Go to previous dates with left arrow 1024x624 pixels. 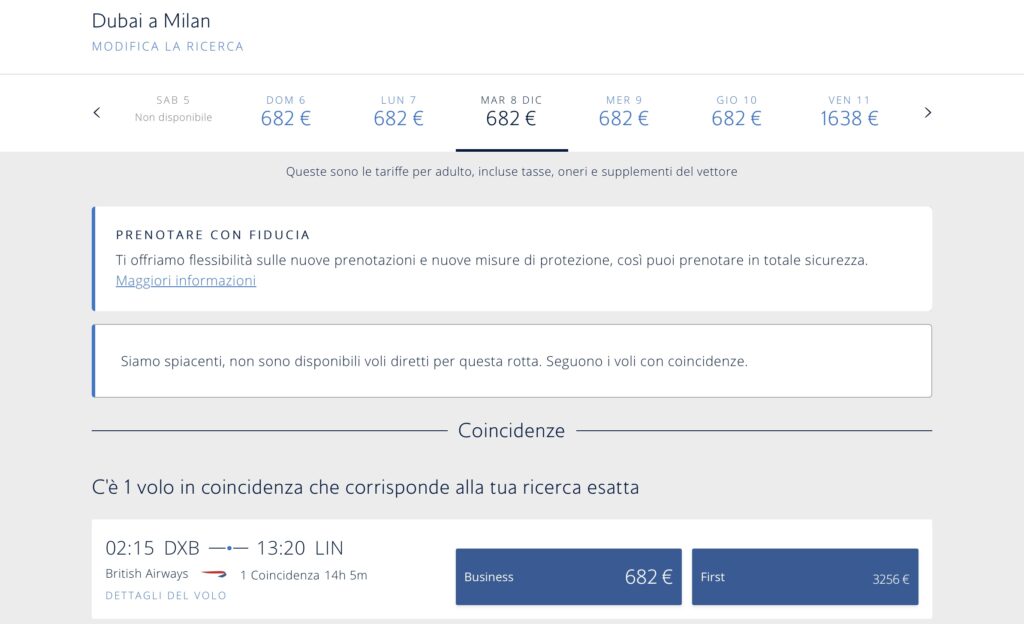97,113
